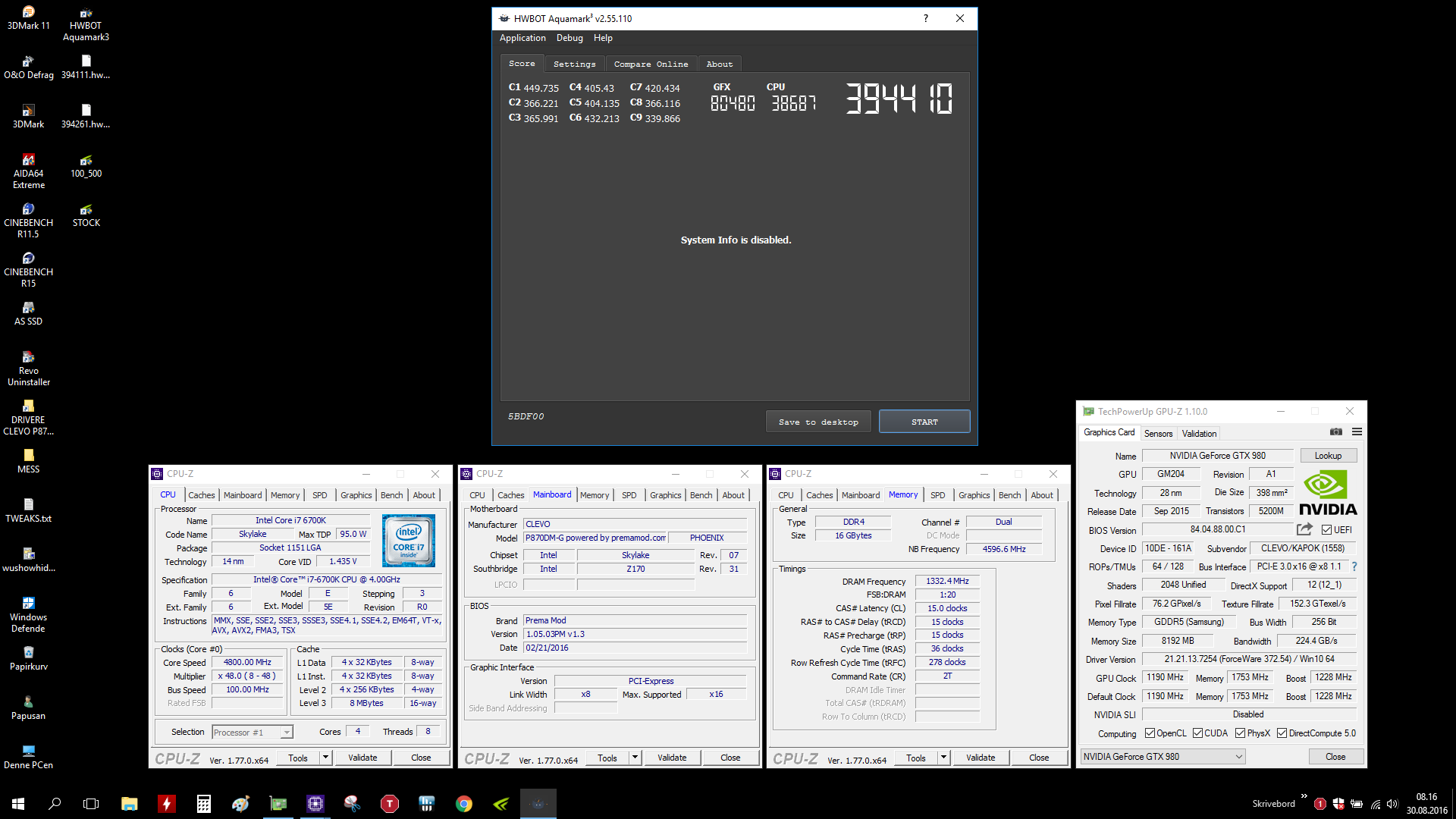Click the GPU-Z BIOS export share icon

[x=1304, y=529]
